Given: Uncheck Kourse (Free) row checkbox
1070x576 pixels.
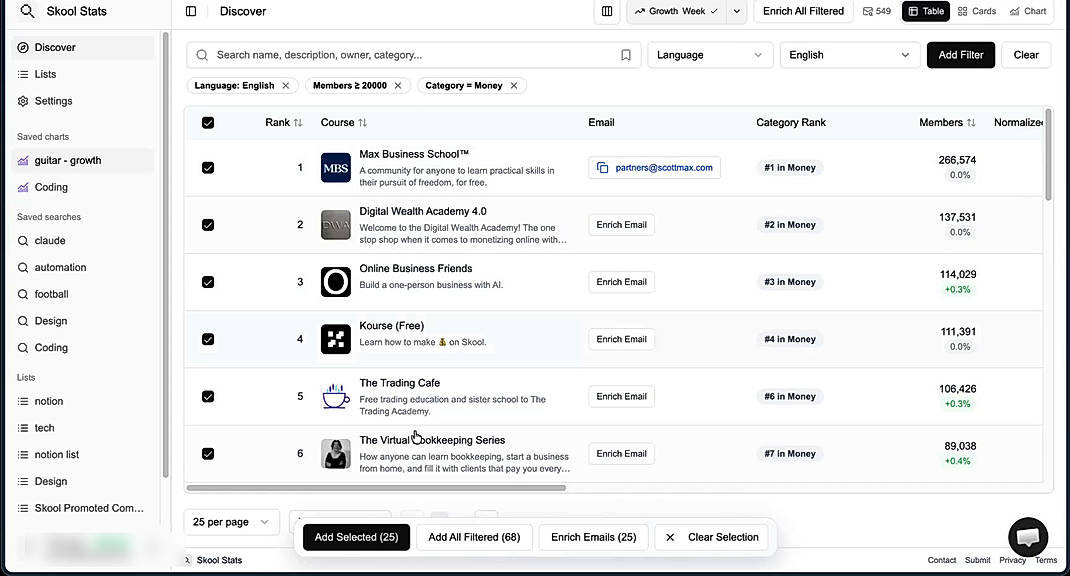Looking at the screenshot, I should point(208,339).
